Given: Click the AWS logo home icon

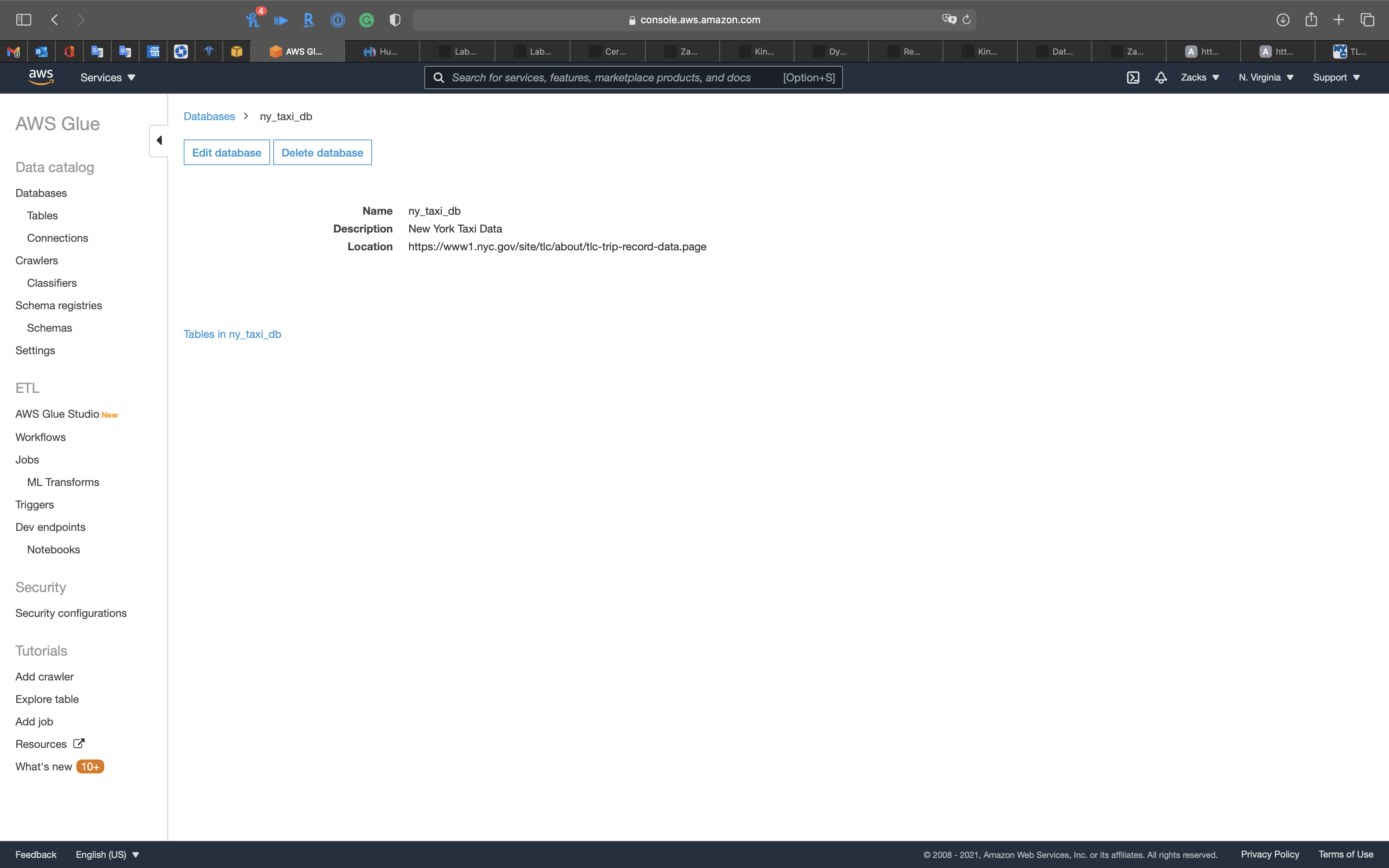Looking at the screenshot, I should (x=41, y=77).
